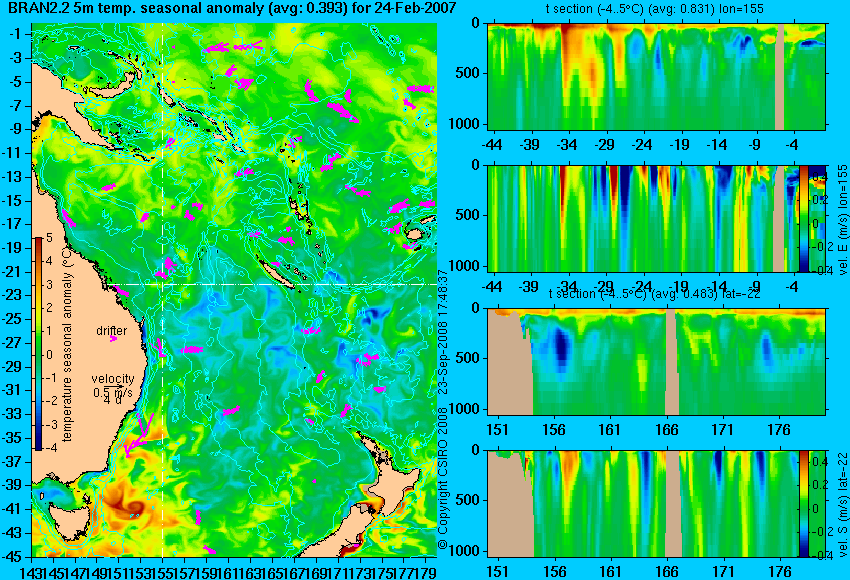This screenshot has width=850, height=580.
Task: Click the "176" label under the bottom velocity section
Action: [779, 572]
